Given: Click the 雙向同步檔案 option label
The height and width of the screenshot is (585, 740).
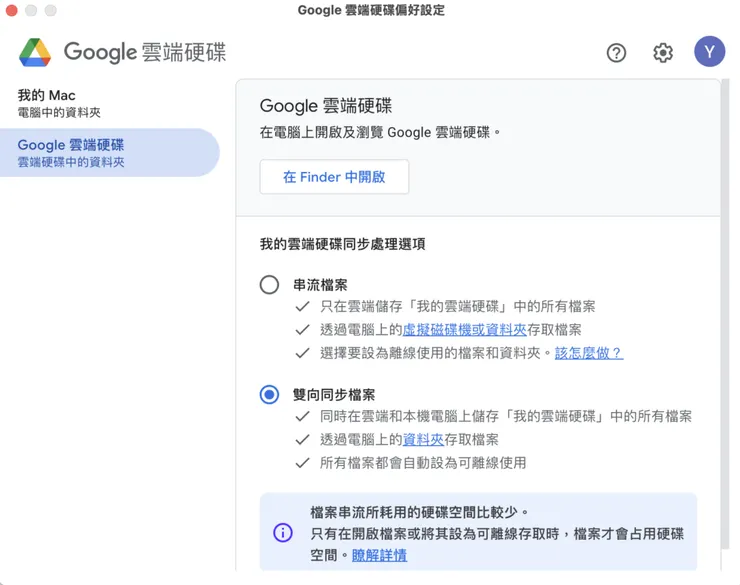Looking at the screenshot, I should tap(334, 395).
